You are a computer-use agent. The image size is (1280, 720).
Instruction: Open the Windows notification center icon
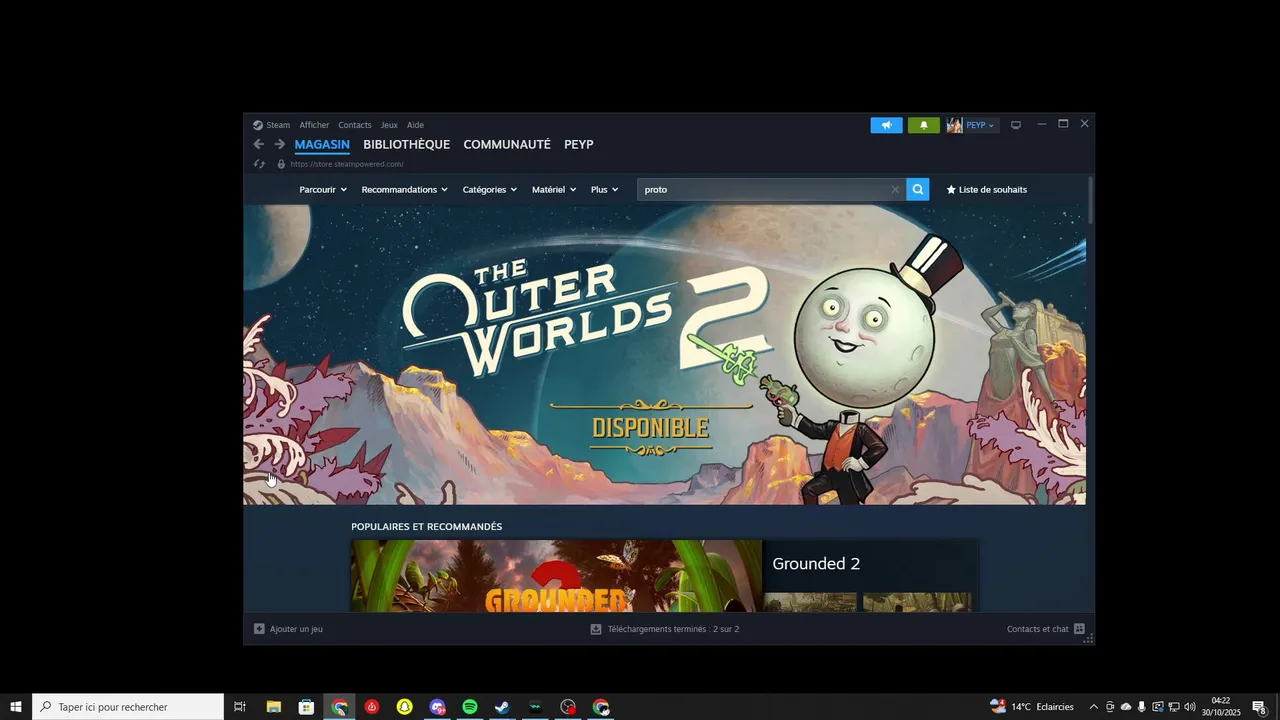(x=1260, y=707)
